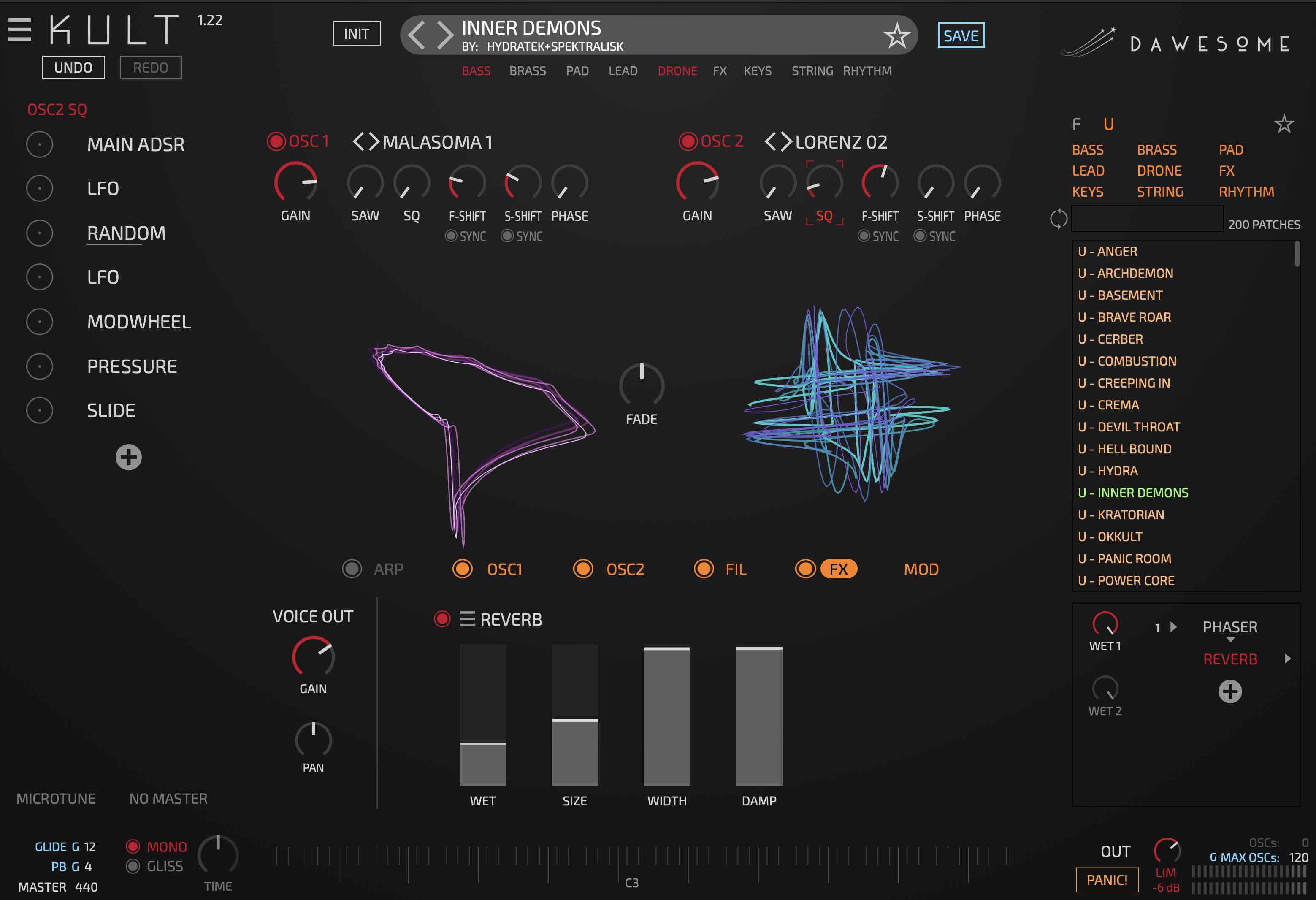Select next OSC 1 attractor arrow

point(374,141)
